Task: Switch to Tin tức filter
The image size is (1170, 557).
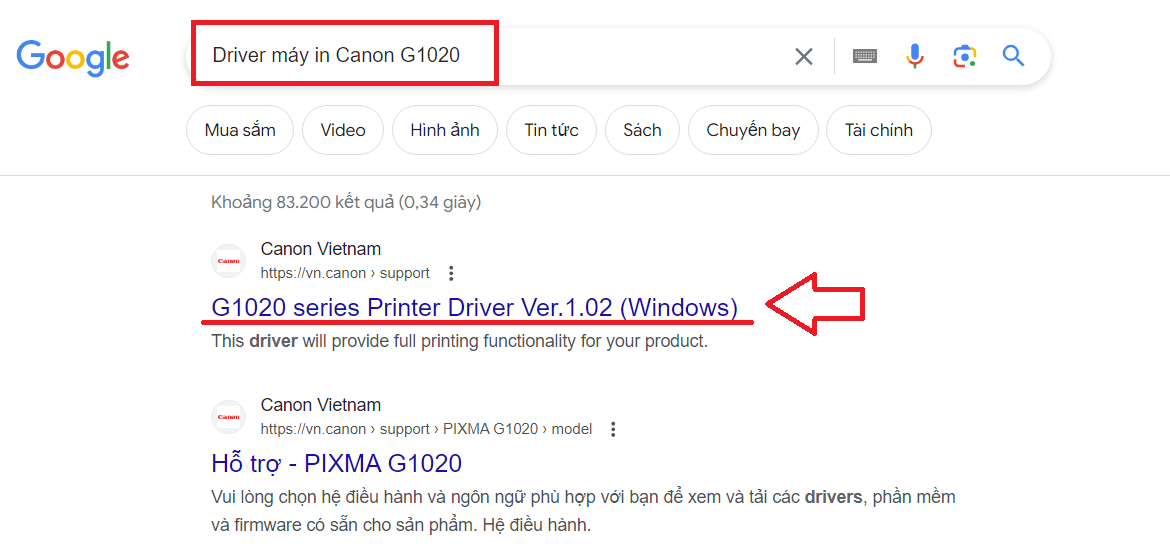Action: click(551, 130)
